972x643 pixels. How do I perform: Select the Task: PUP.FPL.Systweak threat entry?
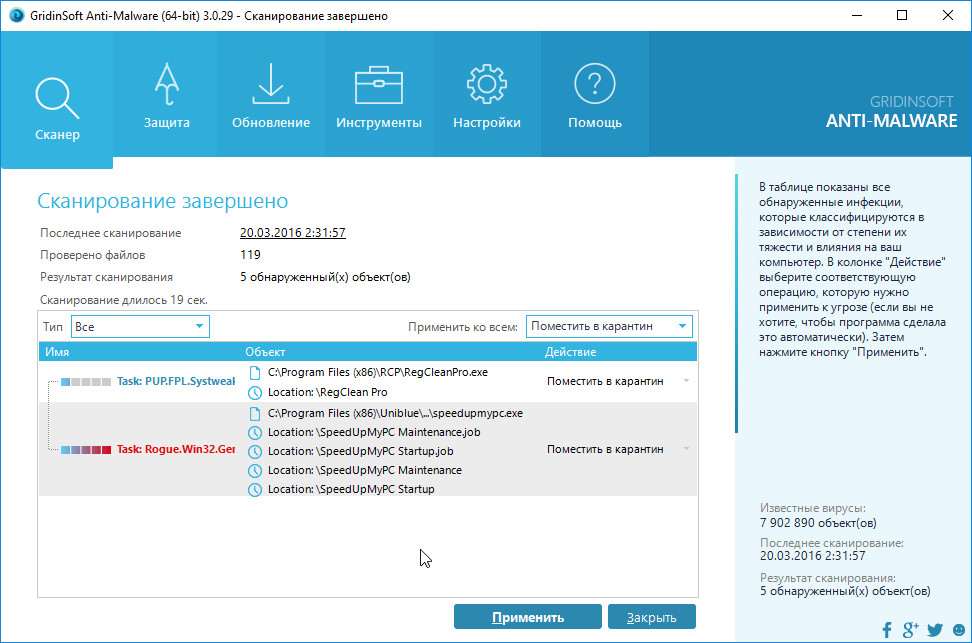176,381
